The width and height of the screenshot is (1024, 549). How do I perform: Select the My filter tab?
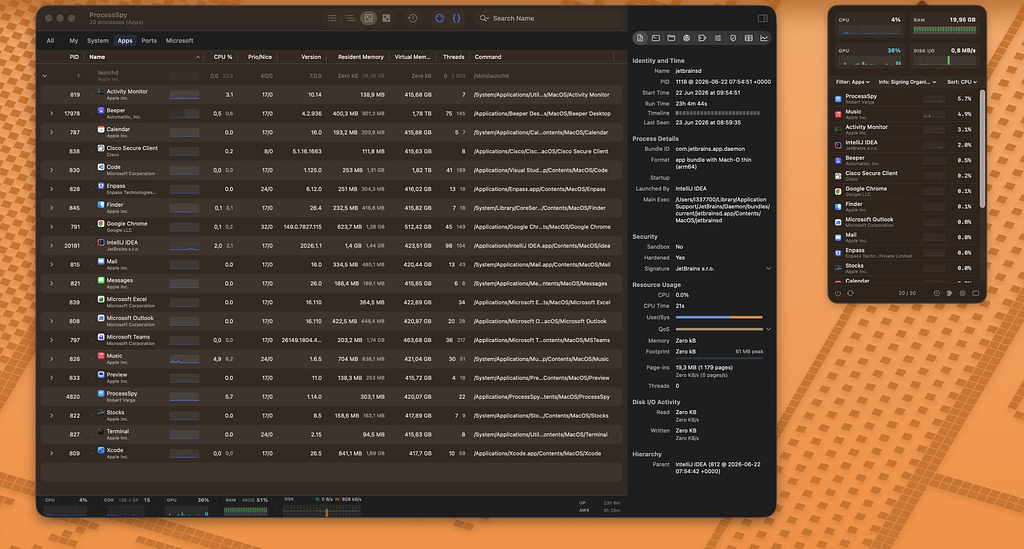(74, 40)
